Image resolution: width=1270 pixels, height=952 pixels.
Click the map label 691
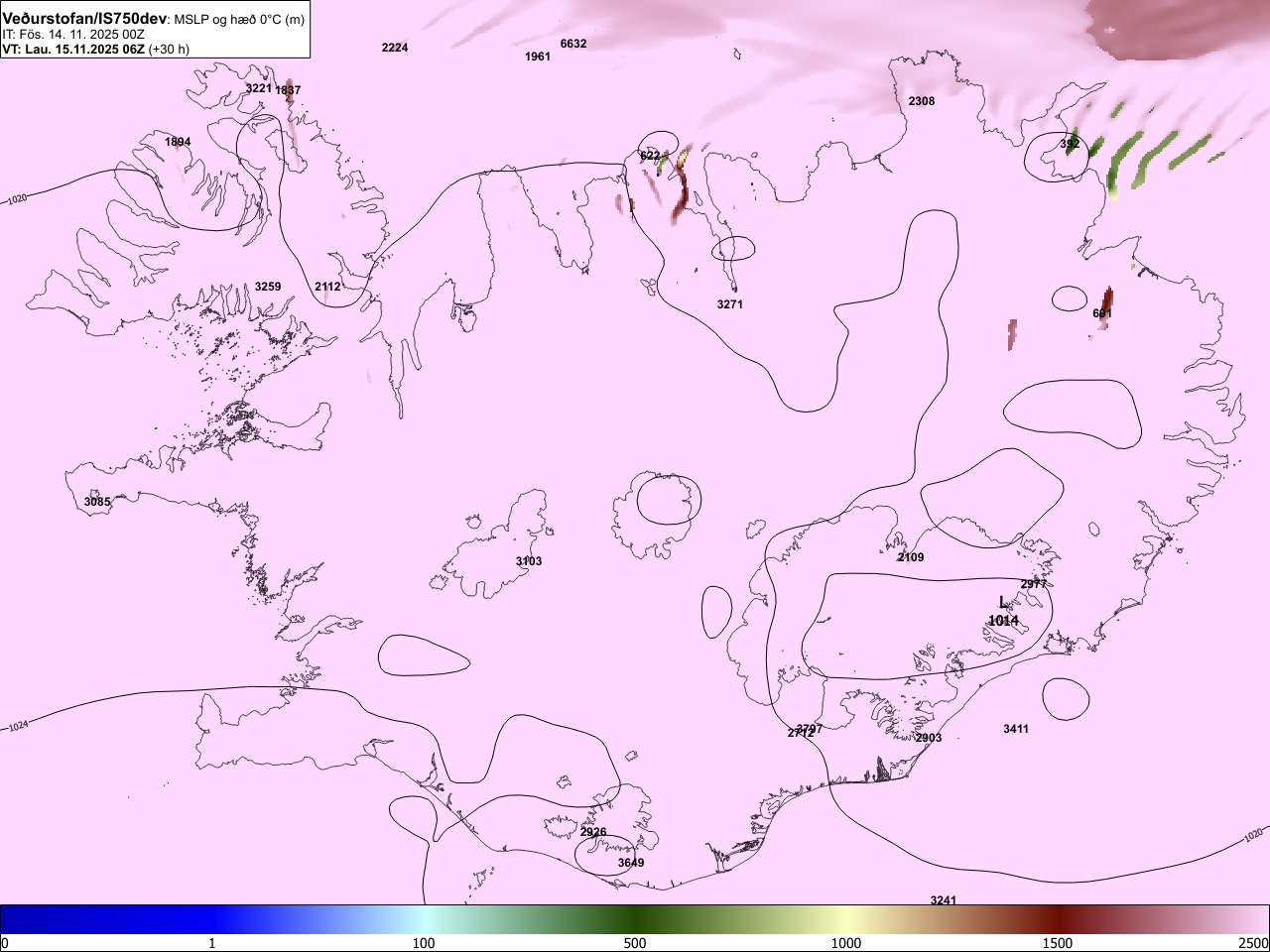click(x=1102, y=313)
